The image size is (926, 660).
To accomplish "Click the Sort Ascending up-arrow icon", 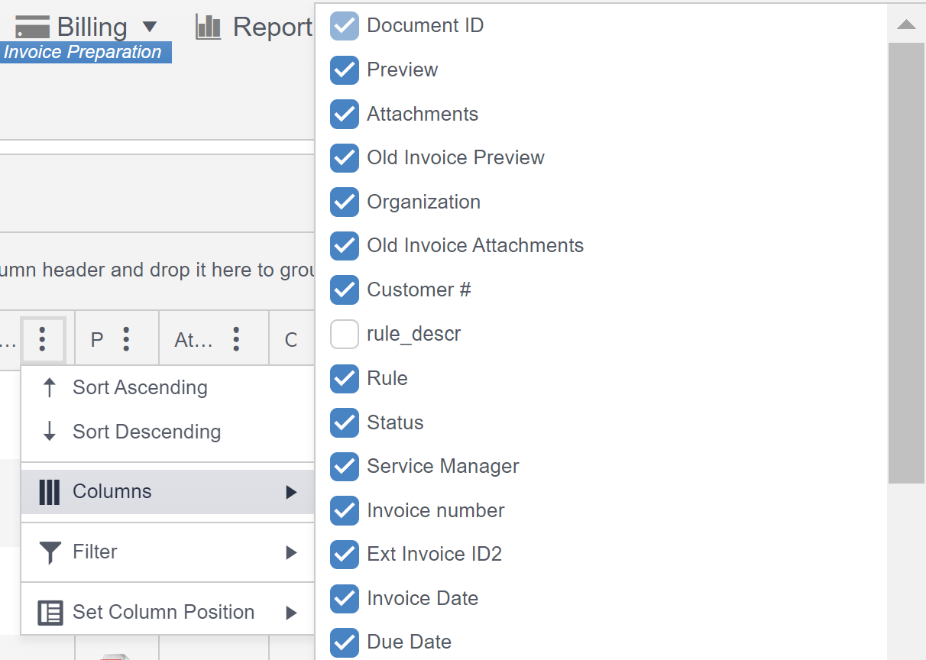I will point(50,388).
